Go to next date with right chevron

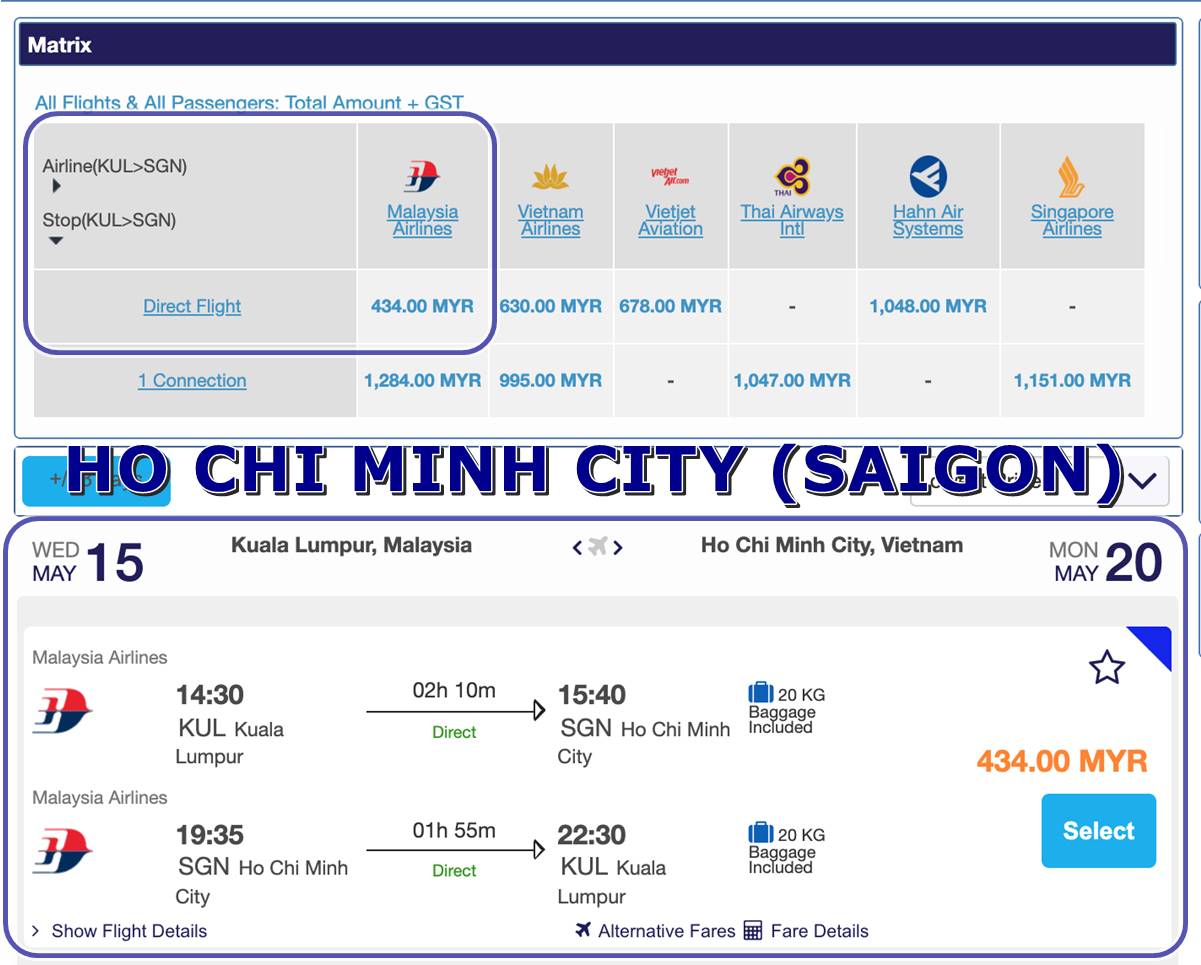[x=618, y=547]
